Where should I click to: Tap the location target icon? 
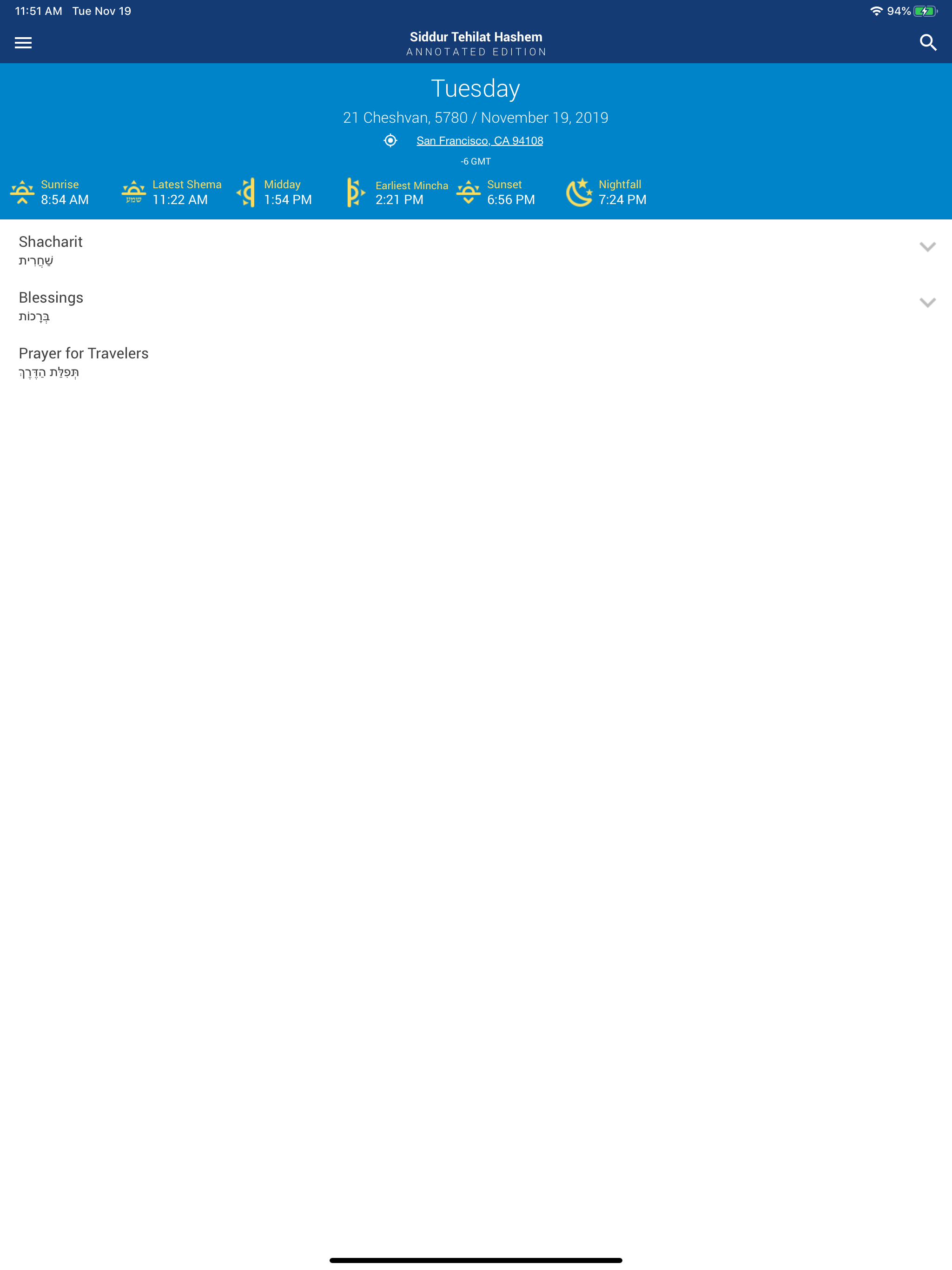tap(390, 141)
